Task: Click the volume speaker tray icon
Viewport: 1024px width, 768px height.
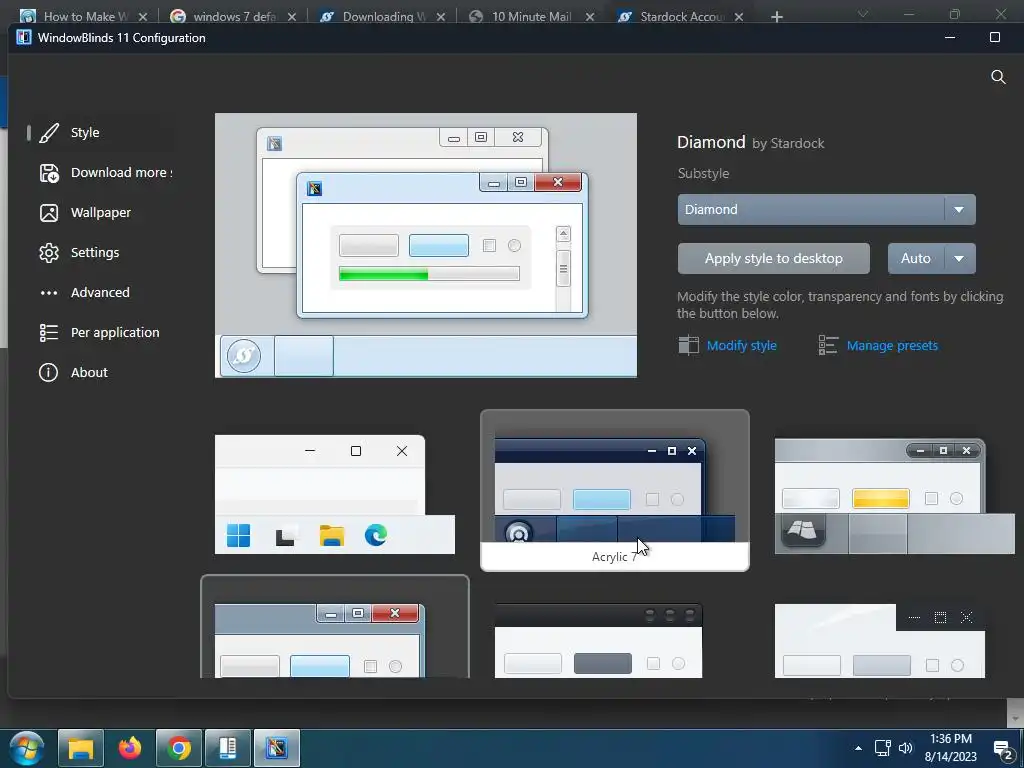Action: [906, 748]
